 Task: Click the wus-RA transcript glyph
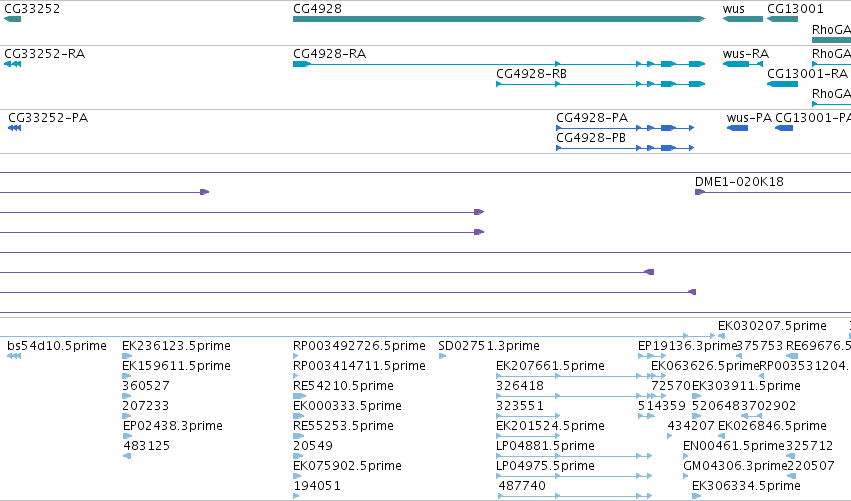(x=742, y=64)
